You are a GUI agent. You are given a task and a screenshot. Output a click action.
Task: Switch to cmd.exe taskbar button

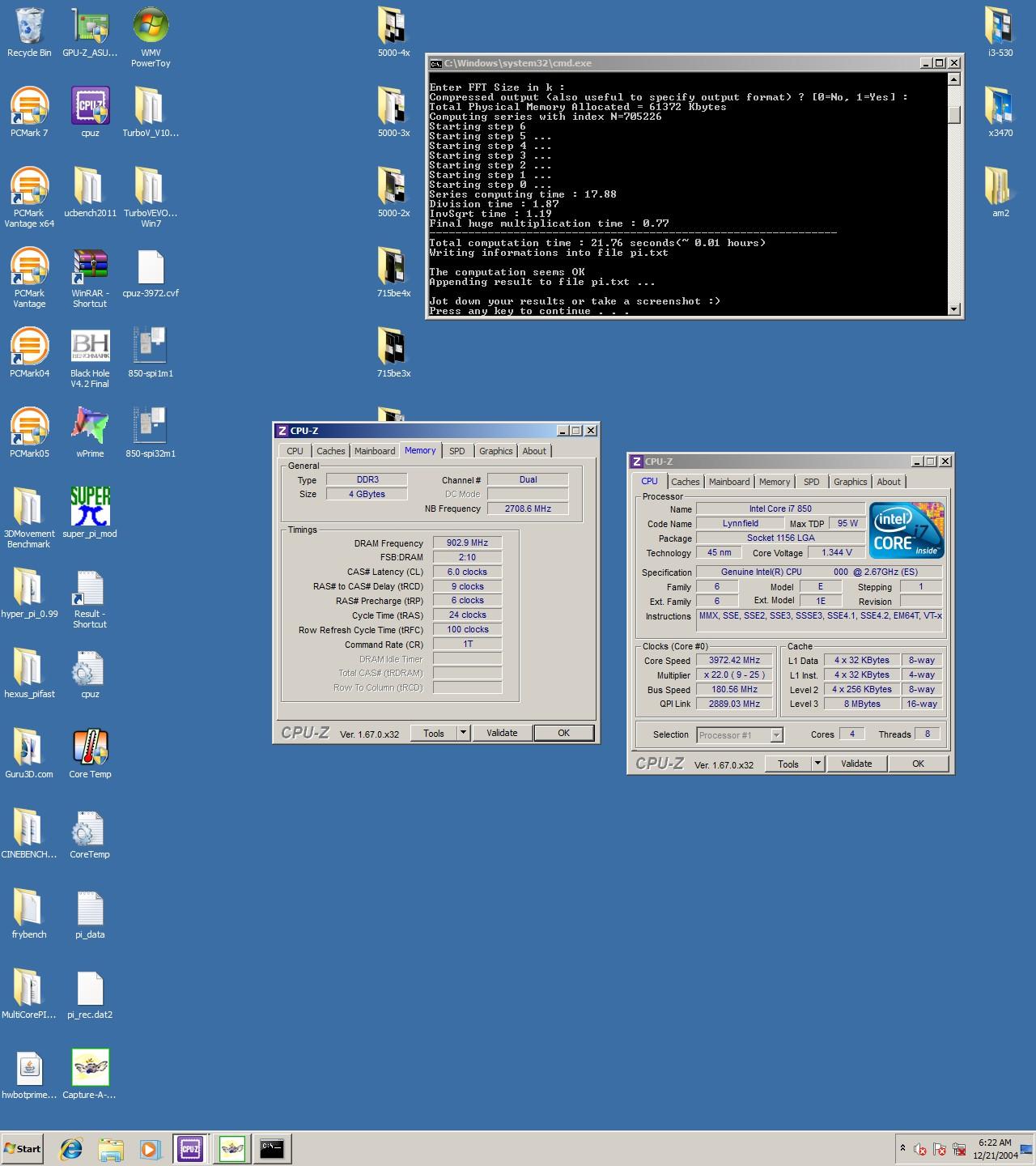tap(271, 1148)
